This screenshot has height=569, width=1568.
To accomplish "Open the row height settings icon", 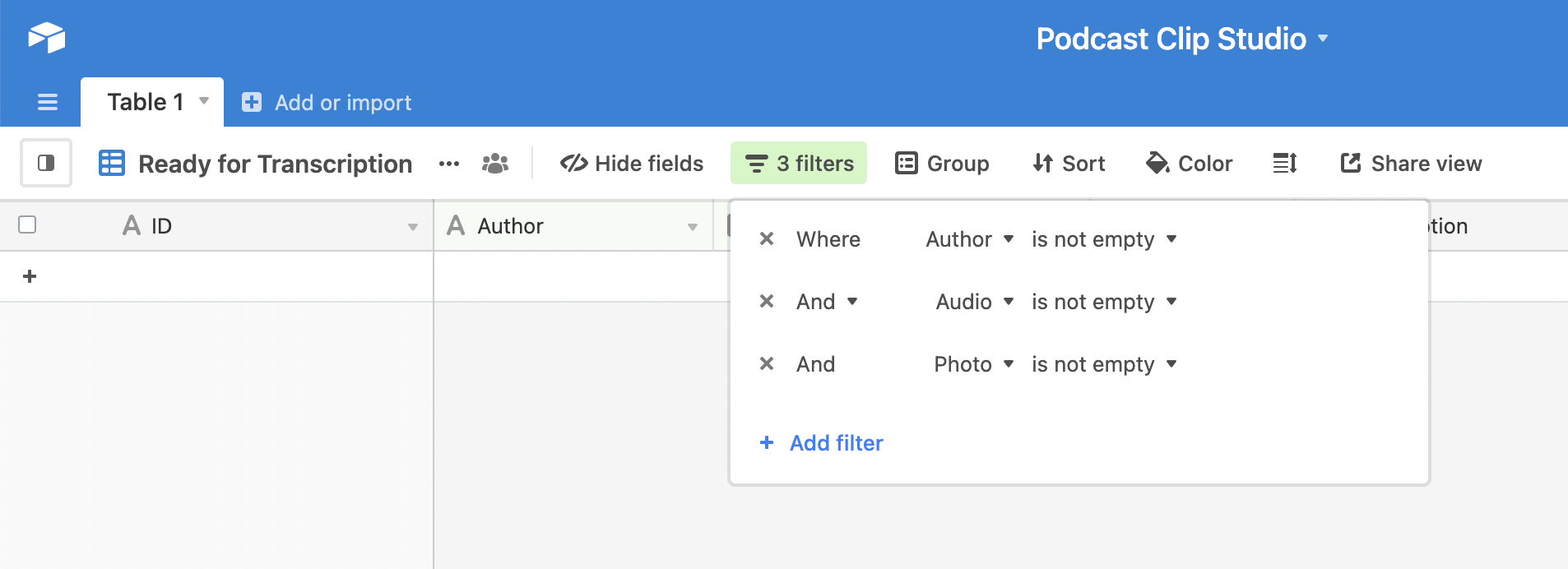I will click(x=1284, y=164).
